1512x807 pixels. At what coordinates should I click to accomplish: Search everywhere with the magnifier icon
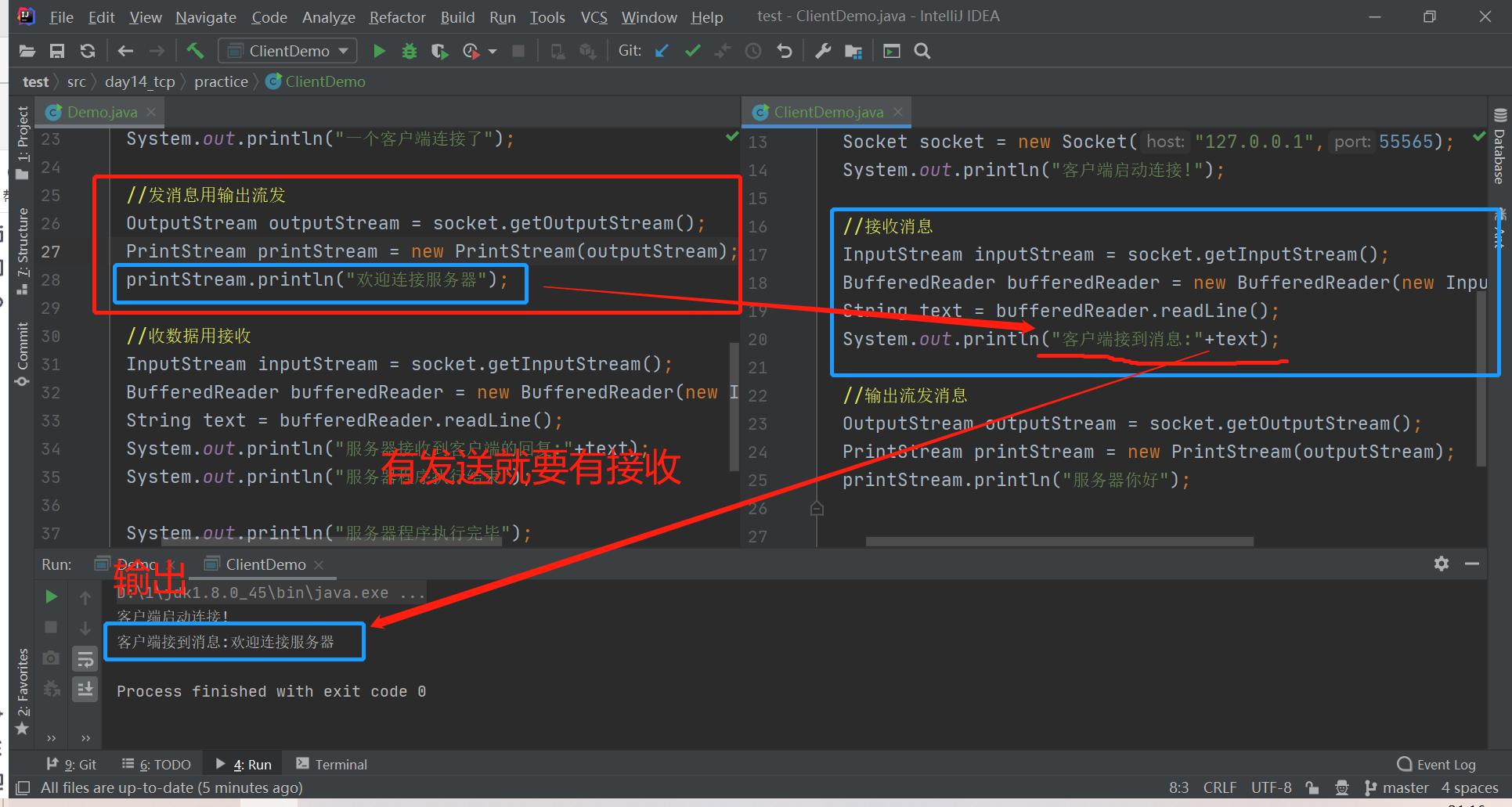click(x=922, y=52)
